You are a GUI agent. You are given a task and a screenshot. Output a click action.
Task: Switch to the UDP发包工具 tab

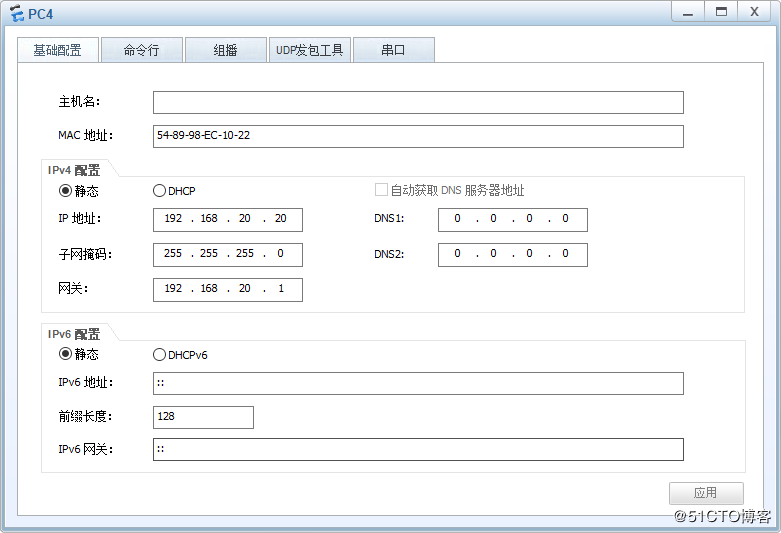(x=310, y=50)
